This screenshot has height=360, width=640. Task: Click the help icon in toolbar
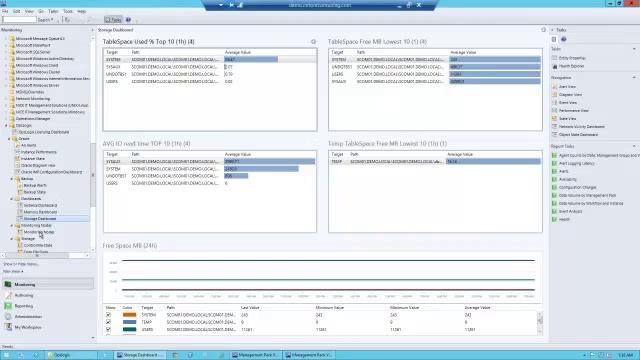[x=128, y=20]
